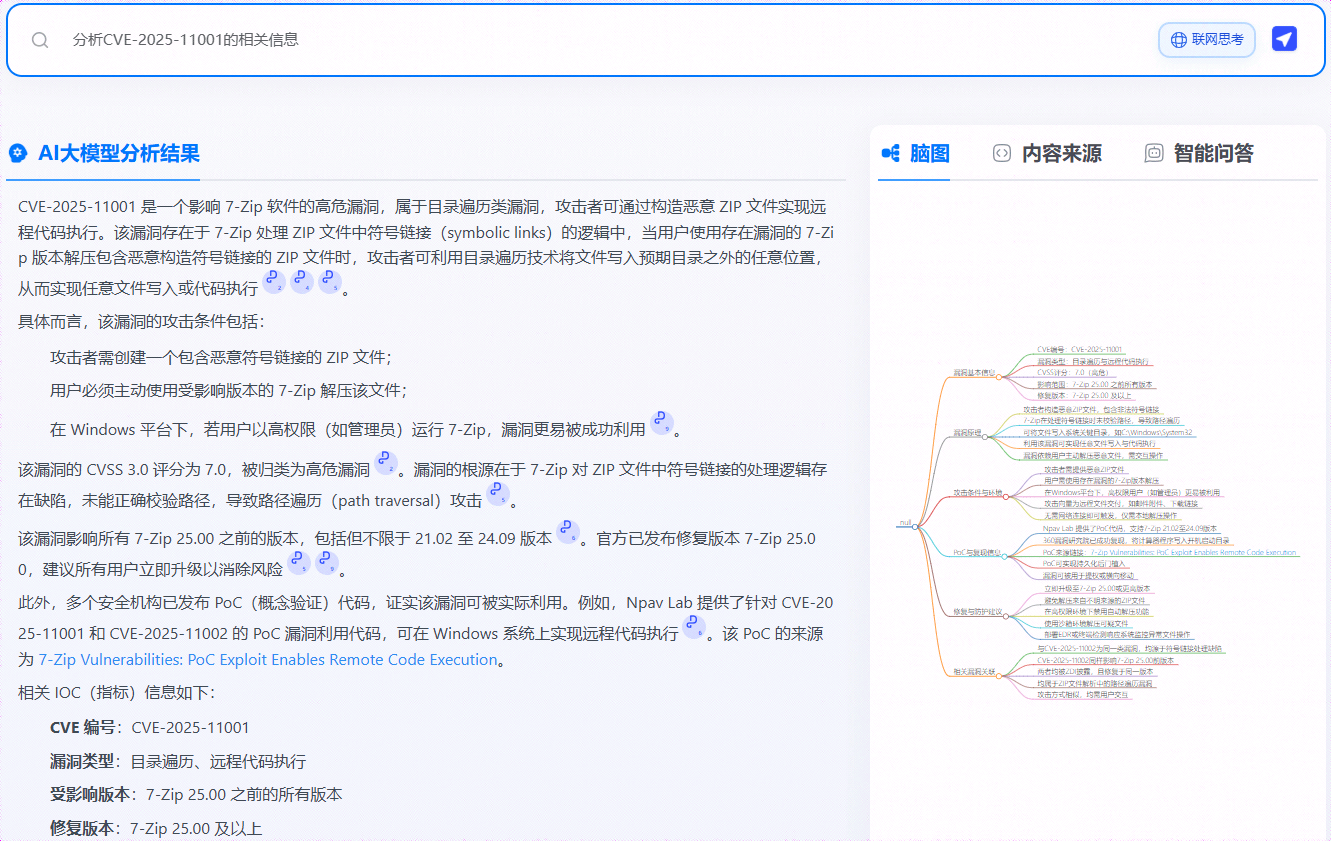Click the globe icon inside 联网思考 button
1331x841 pixels.
1176,39
